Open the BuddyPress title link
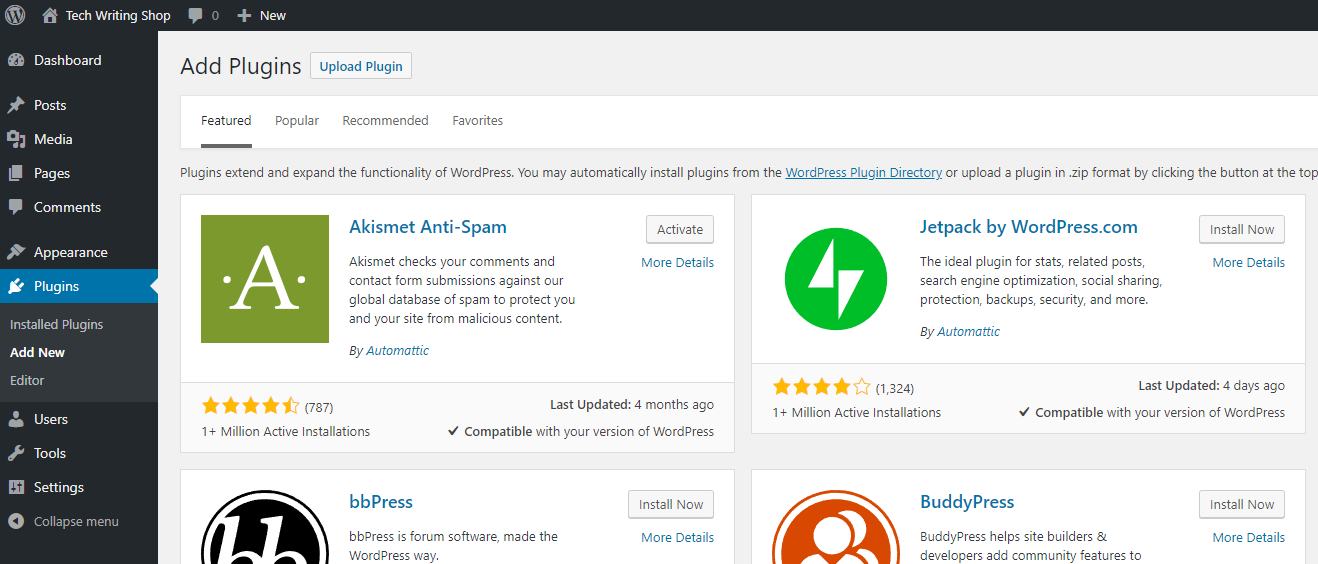Image resolution: width=1318 pixels, height=564 pixels. click(x=967, y=502)
